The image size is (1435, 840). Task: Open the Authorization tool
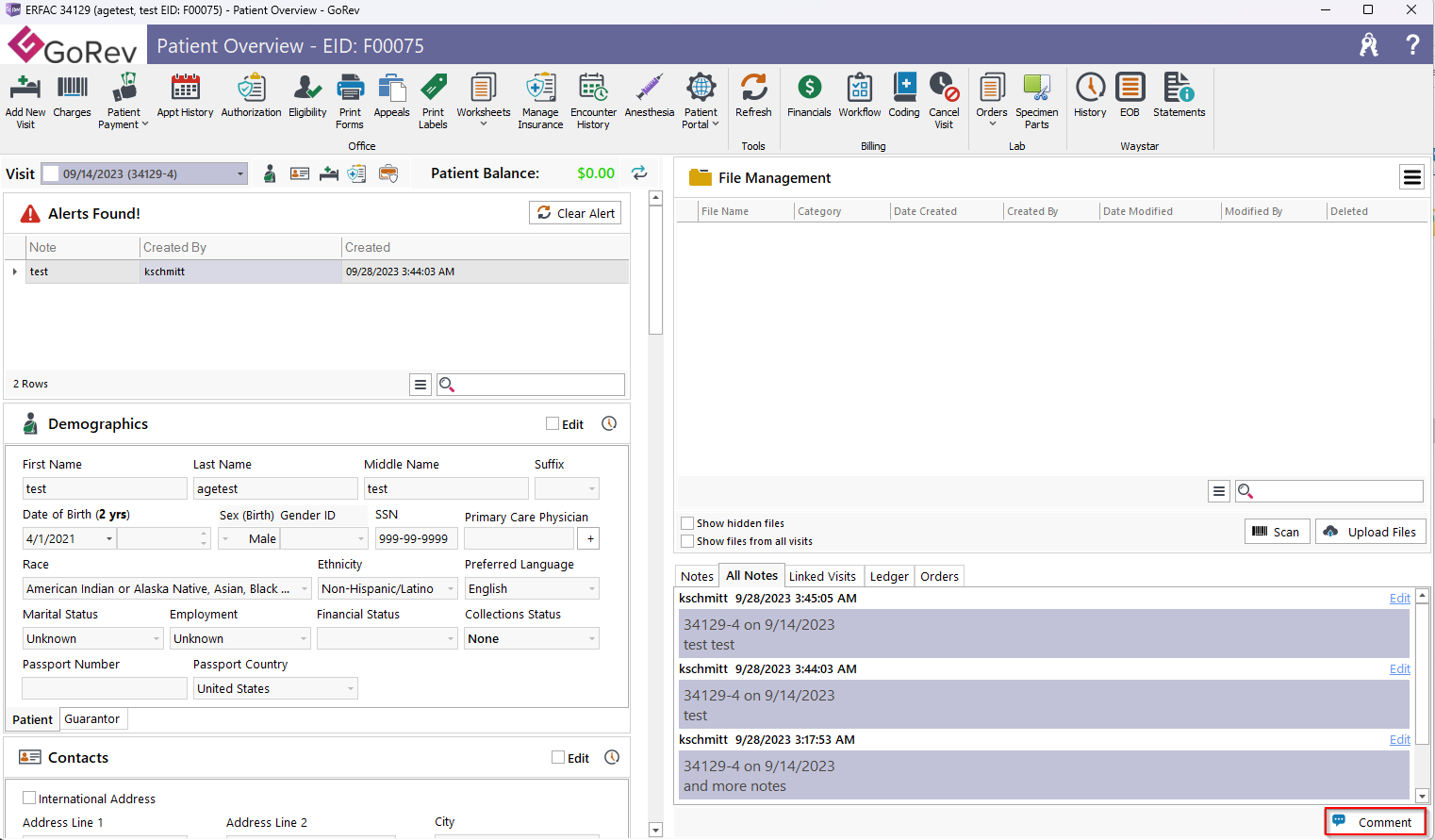pos(251,95)
